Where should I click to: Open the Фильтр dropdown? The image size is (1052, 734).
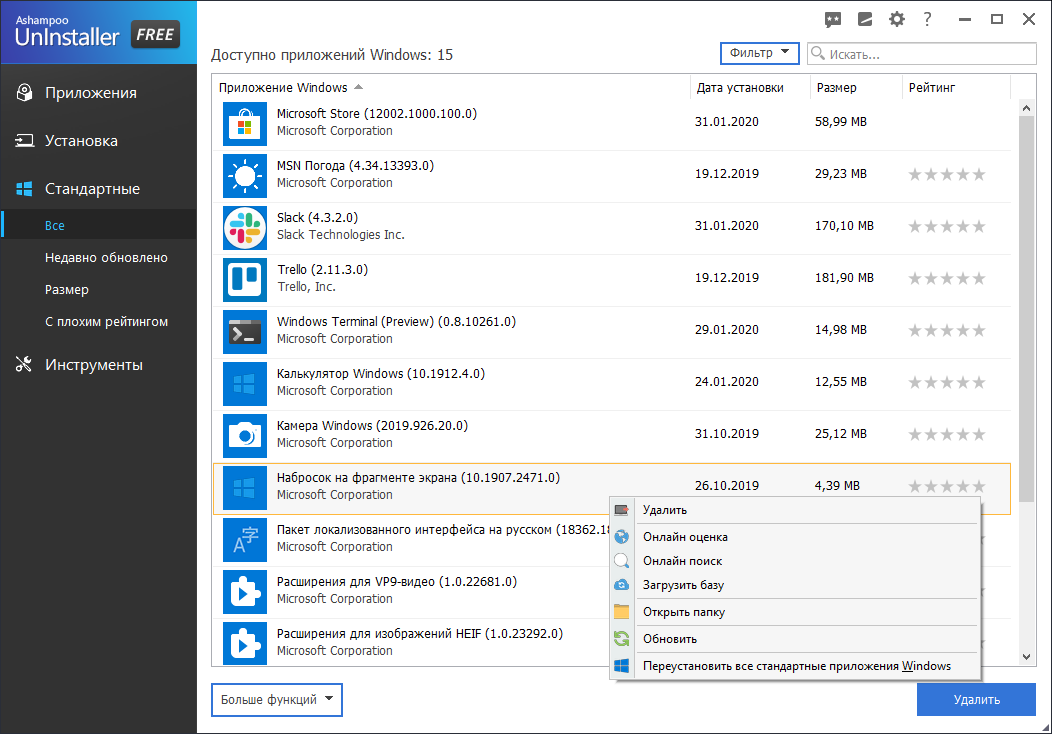pyautogui.click(x=759, y=53)
